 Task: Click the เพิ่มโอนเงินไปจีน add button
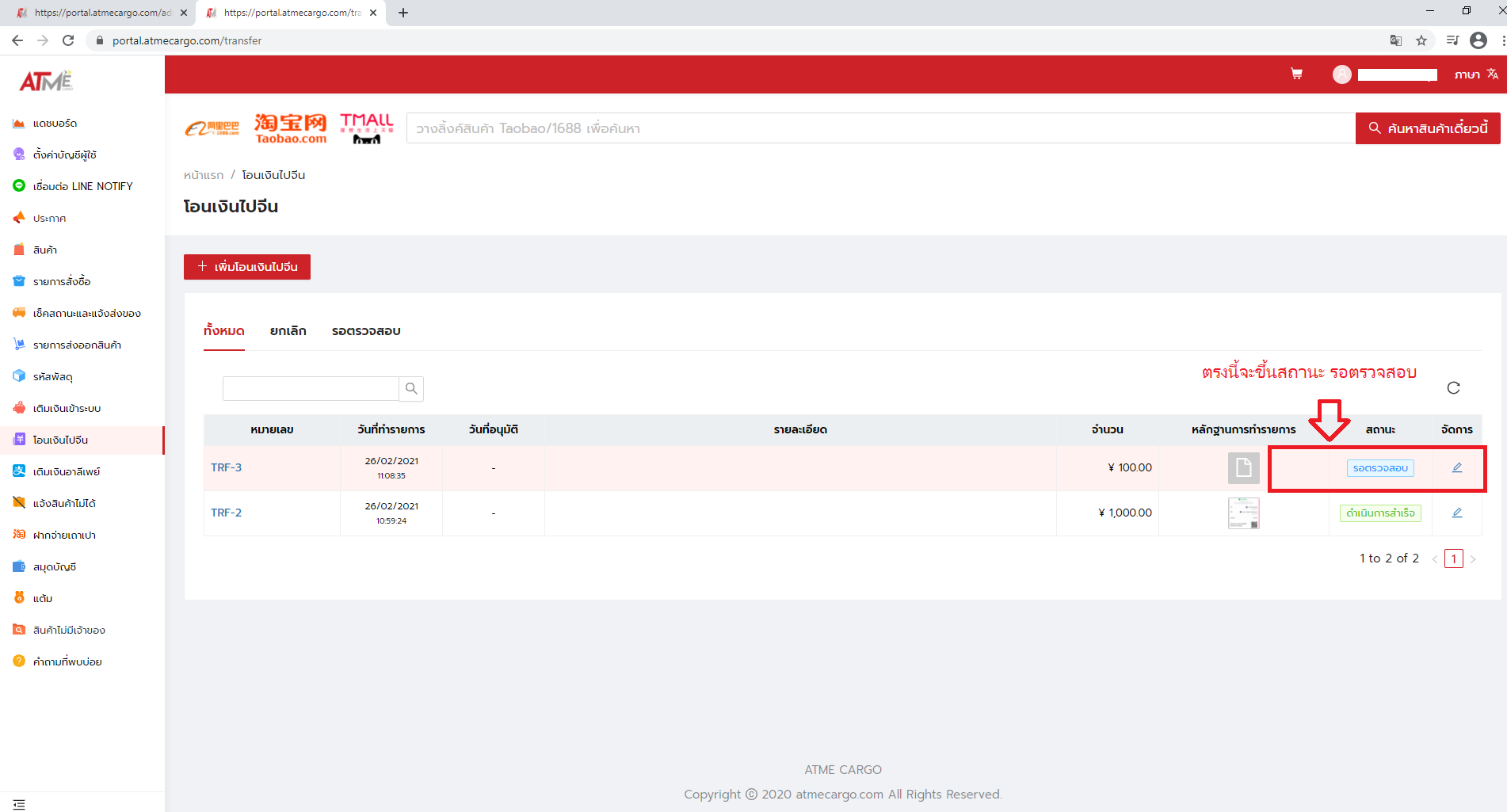coord(247,267)
